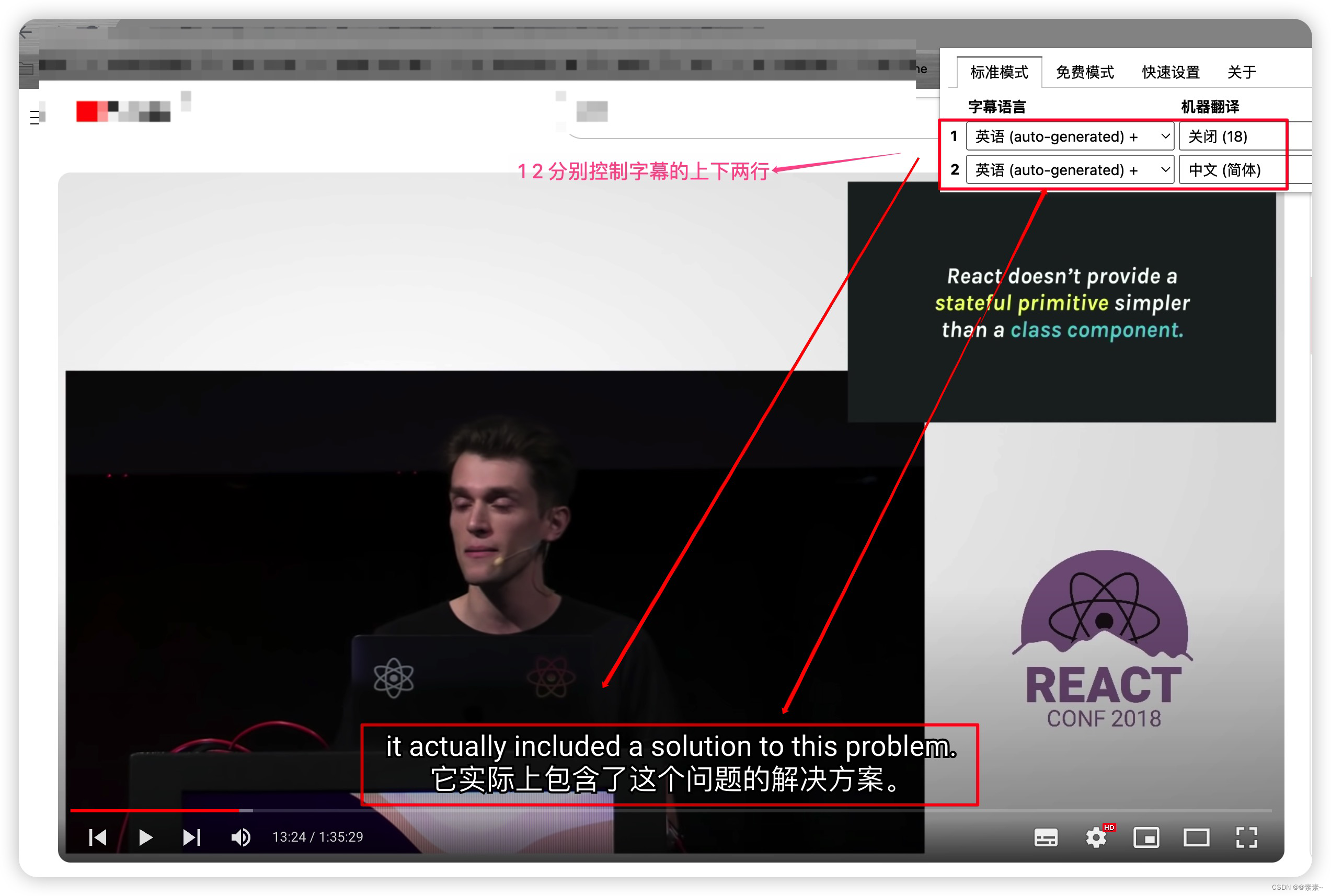Image resolution: width=1331 pixels, height=896 pixels.
Task: Mute the video volume
Action: point(240,838)
